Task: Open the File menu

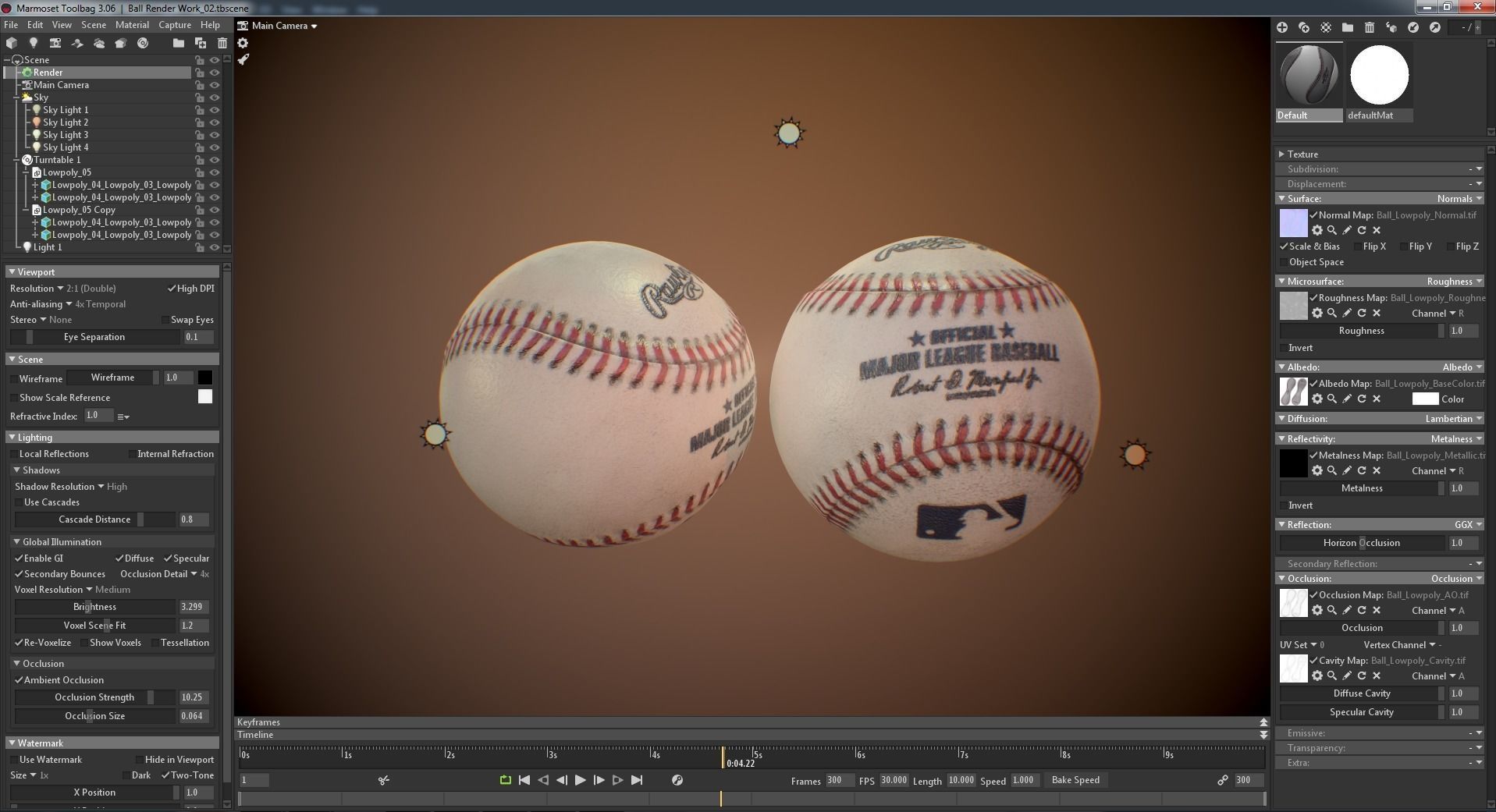Action: click(x=11, y=25)
